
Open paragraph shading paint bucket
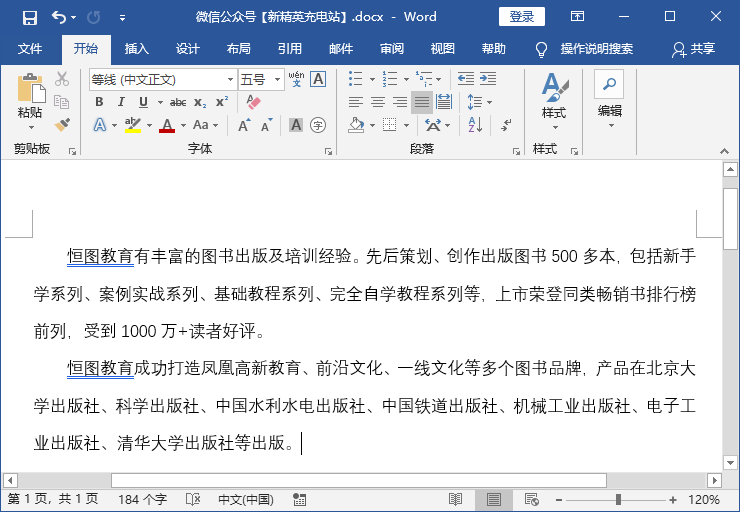(x=356, y=125)
